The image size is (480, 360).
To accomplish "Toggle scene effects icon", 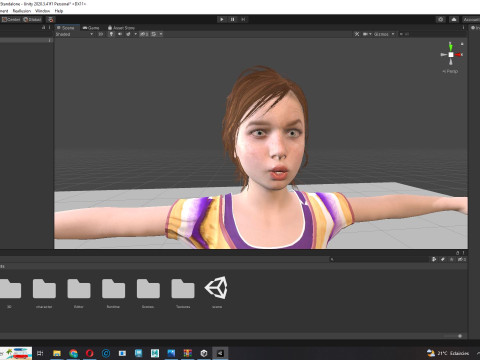I will tap(128, 34).
